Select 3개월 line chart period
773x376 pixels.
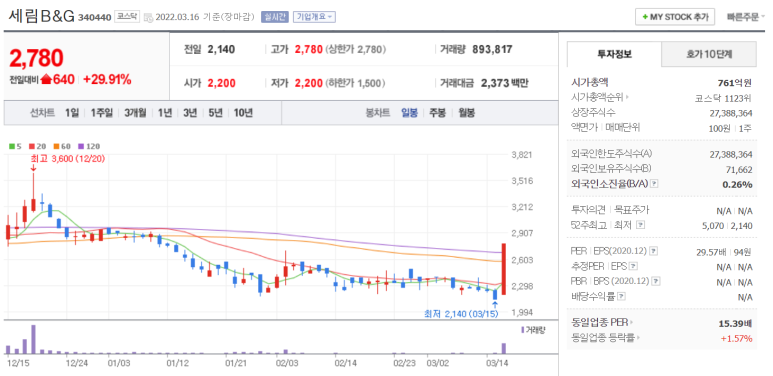tap(135, 113)
